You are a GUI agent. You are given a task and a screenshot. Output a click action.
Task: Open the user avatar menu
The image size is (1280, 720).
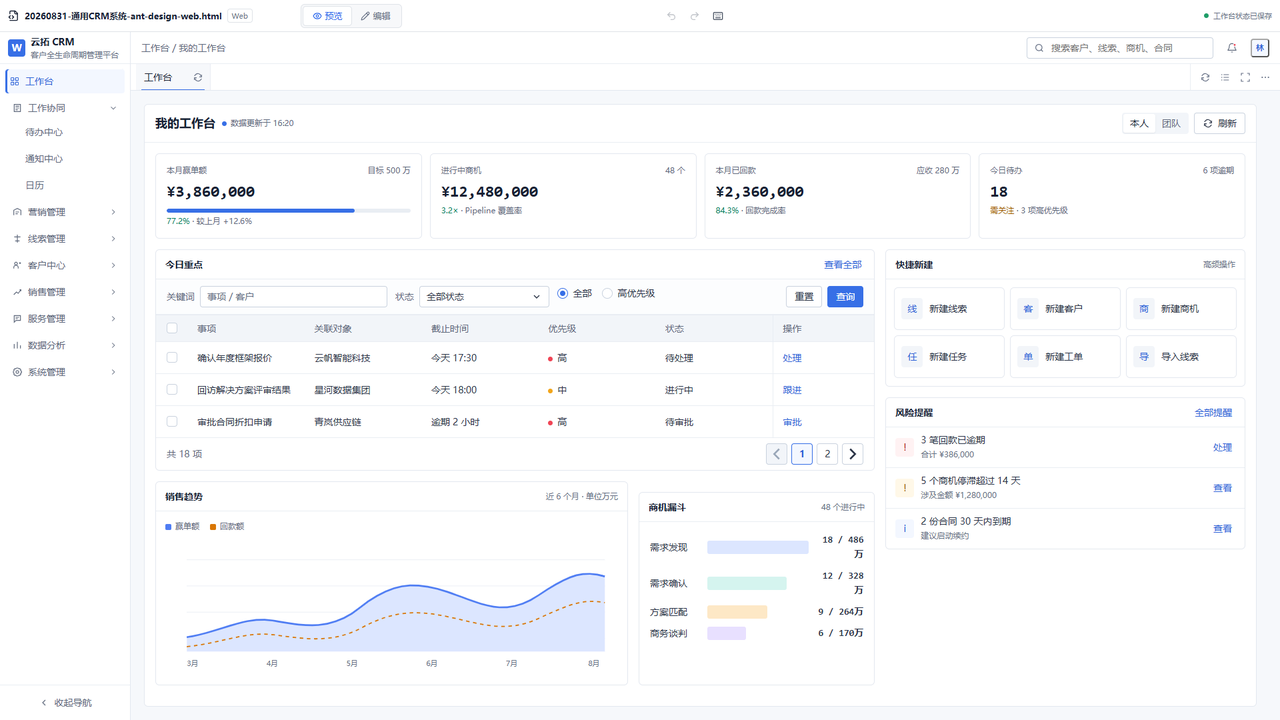click(1260, 48)
